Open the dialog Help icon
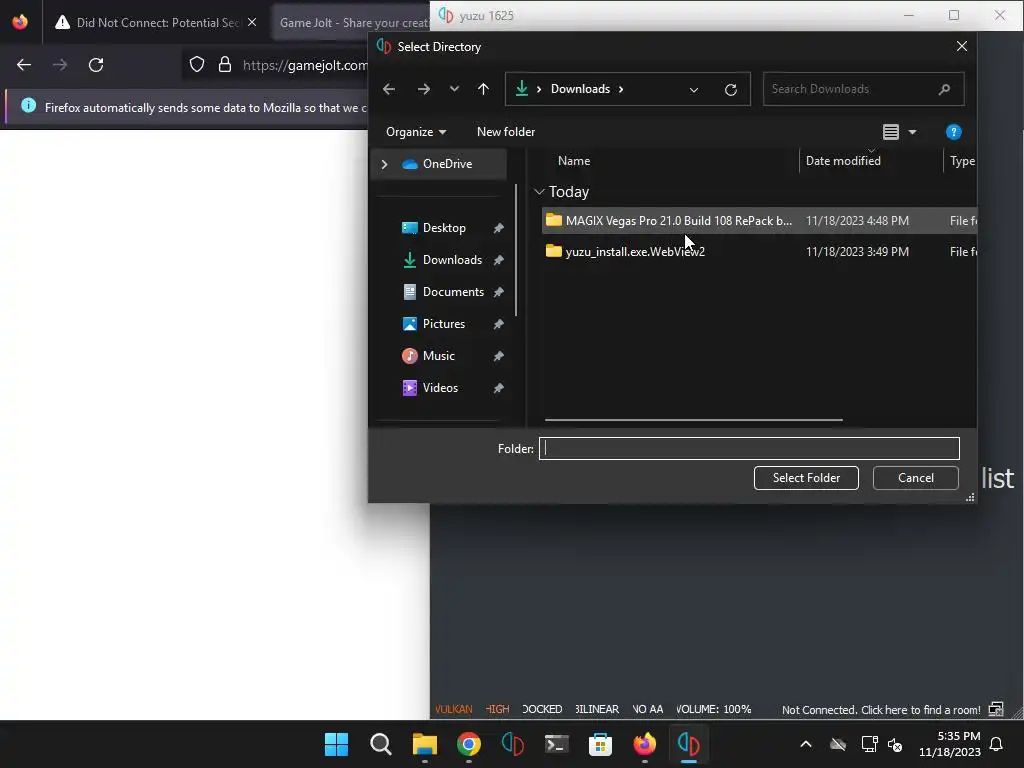 tap(953, 132)
